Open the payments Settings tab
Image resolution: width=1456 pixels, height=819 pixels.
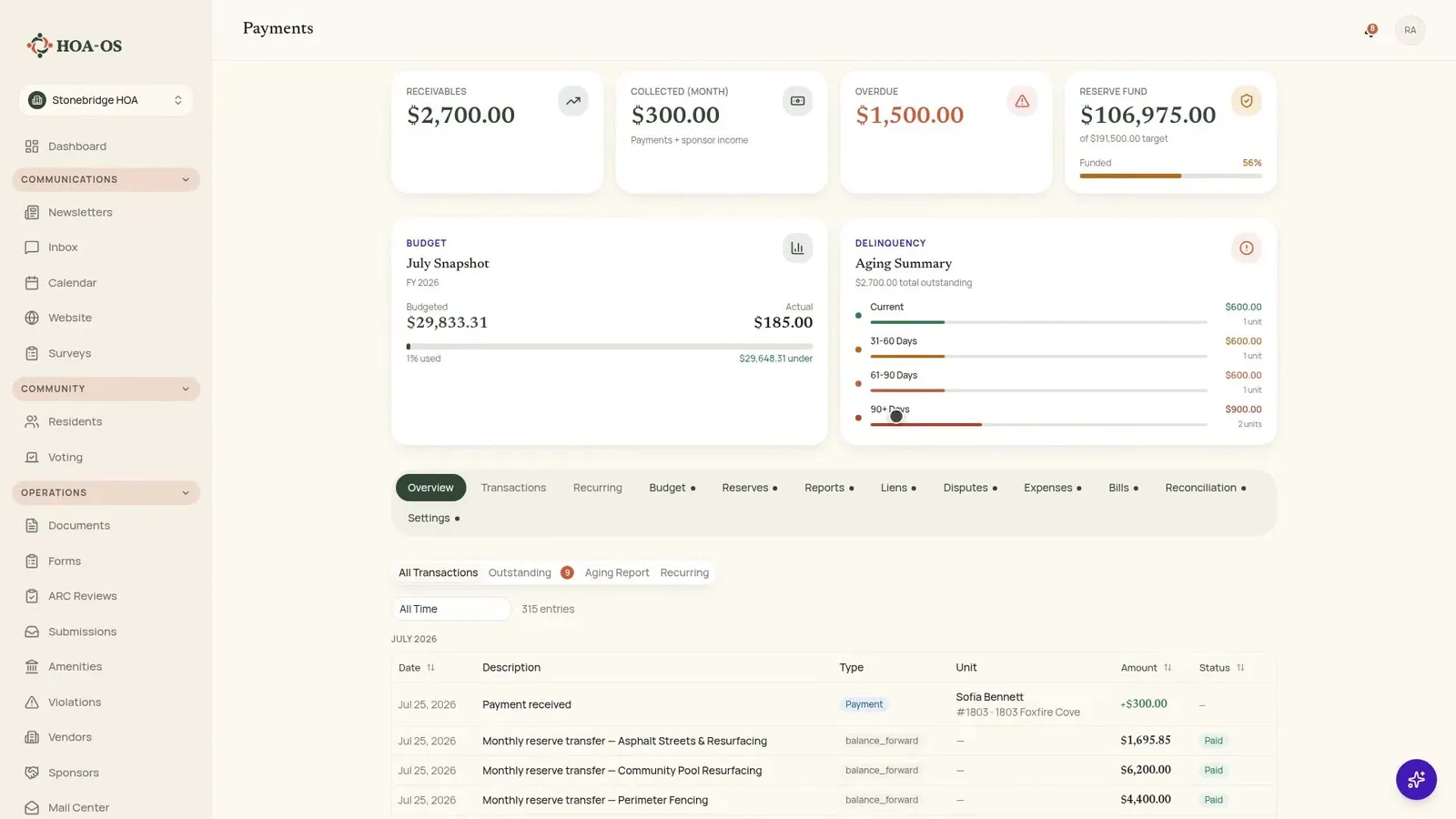tap(434, 518)
